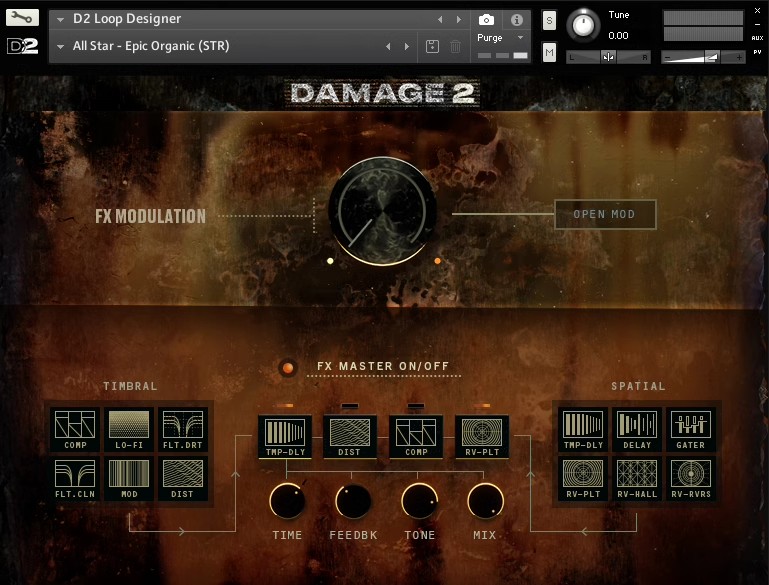Toggle the COMP slot power indicator
Viewport: 769px width, 585px height.
[416, 406]
